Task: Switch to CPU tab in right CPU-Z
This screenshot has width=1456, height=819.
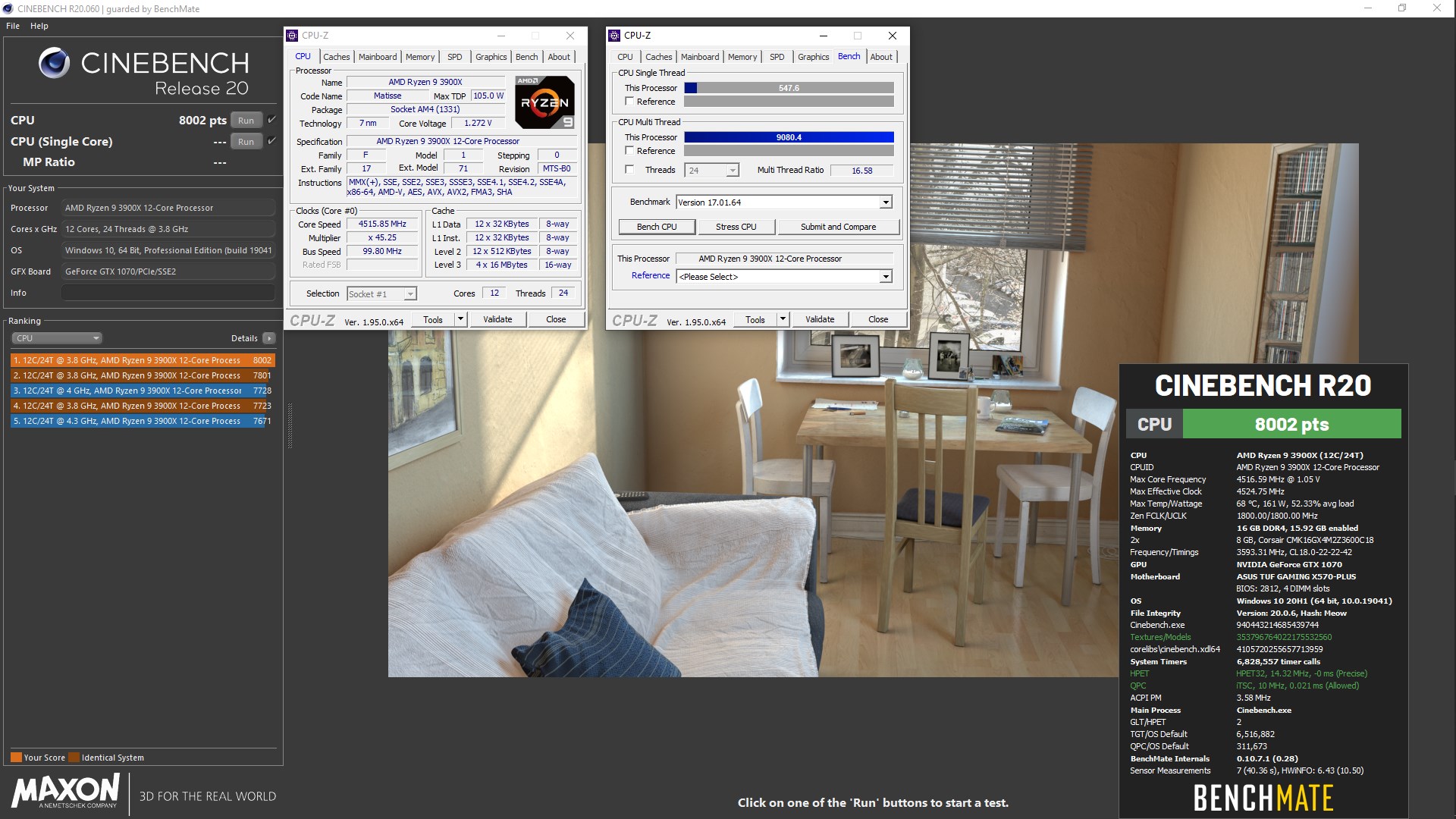Action: point(625,57)
